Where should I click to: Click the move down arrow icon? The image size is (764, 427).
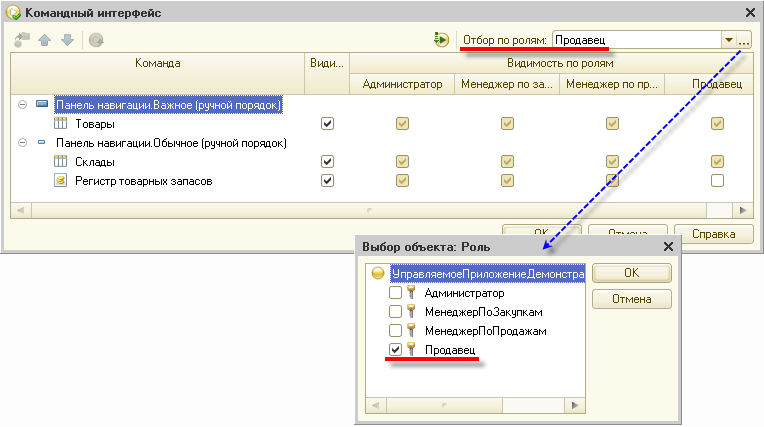point(67,40)
